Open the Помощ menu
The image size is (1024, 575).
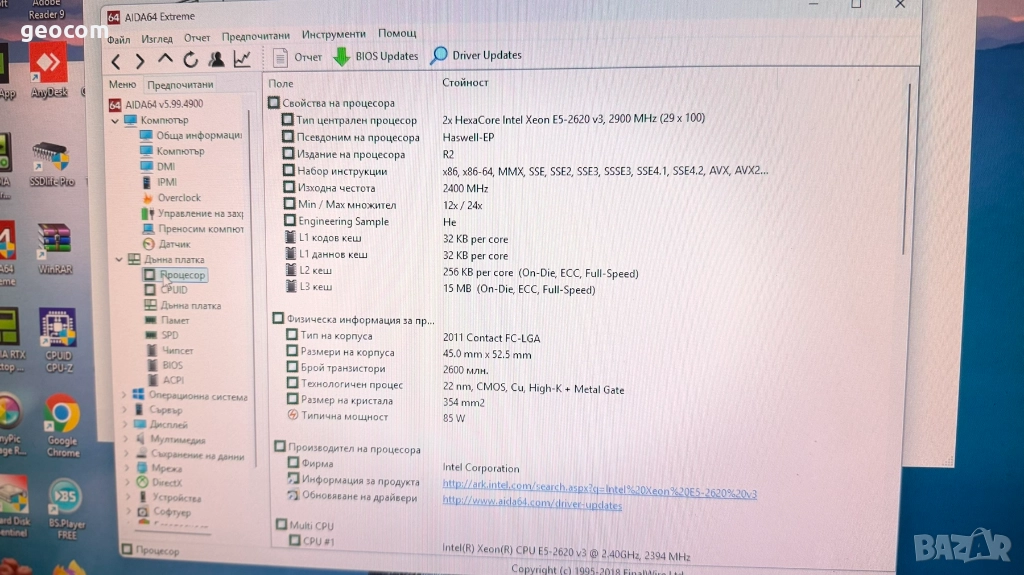[x=397, y=33]
